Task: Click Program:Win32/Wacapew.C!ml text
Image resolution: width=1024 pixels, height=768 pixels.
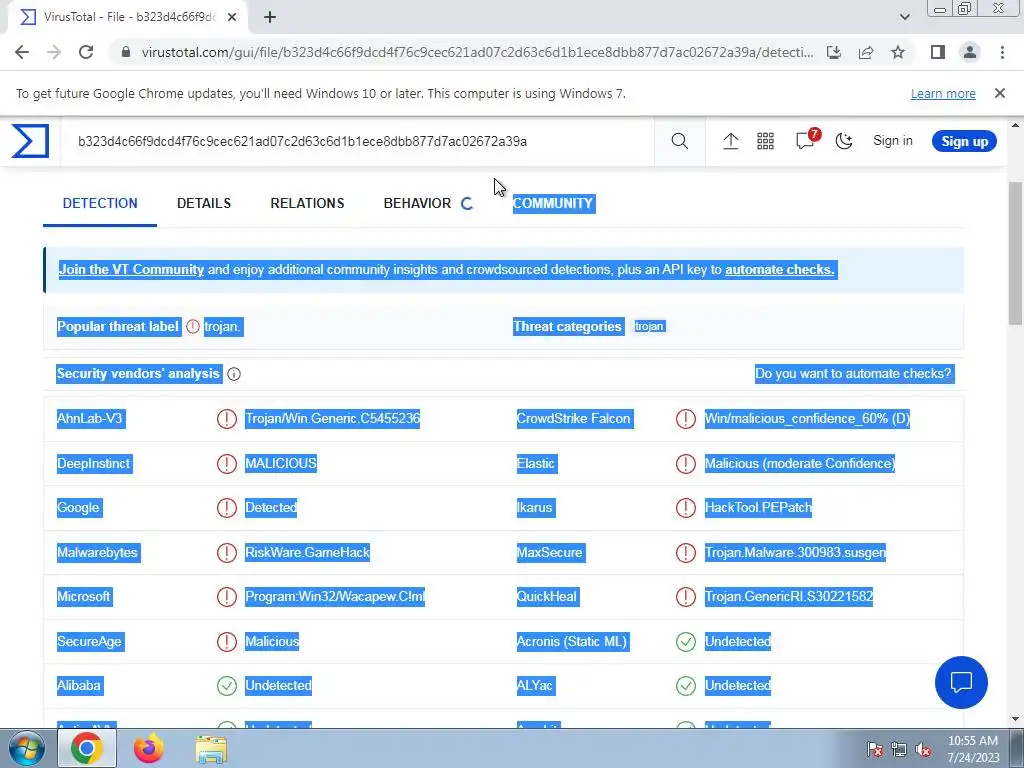Action: [335, 597]
